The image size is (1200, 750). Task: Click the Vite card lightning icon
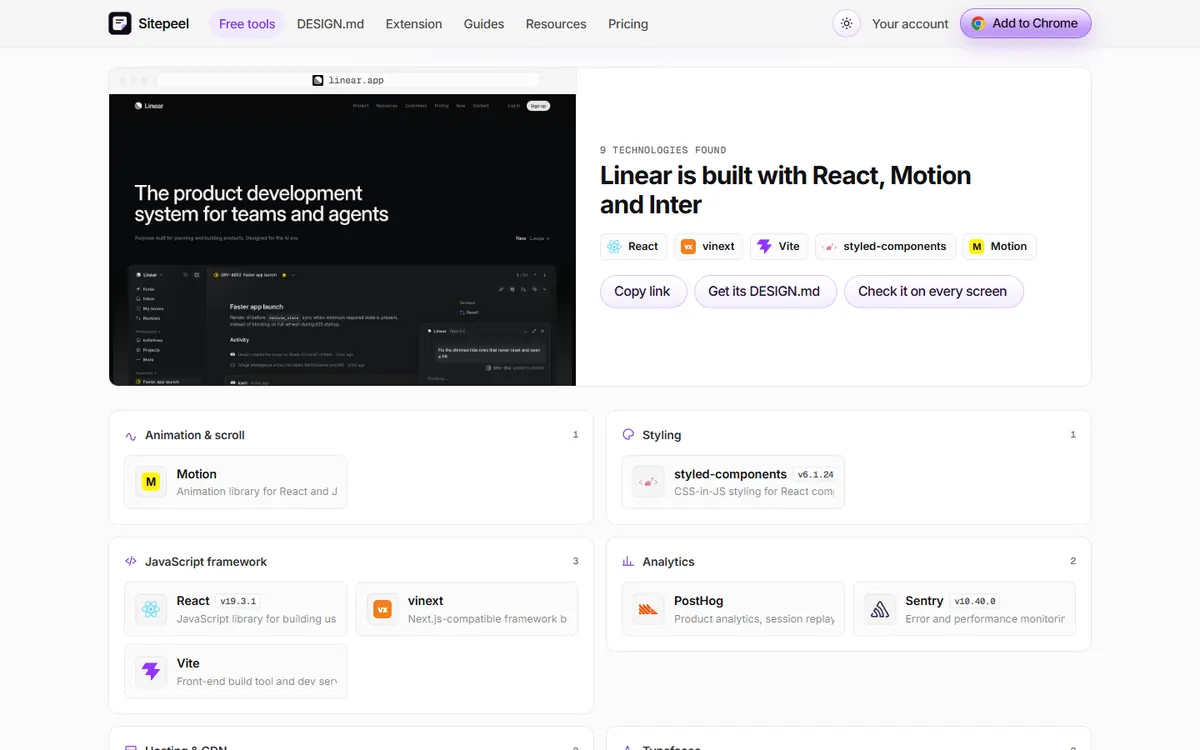(x=151, y=671)
